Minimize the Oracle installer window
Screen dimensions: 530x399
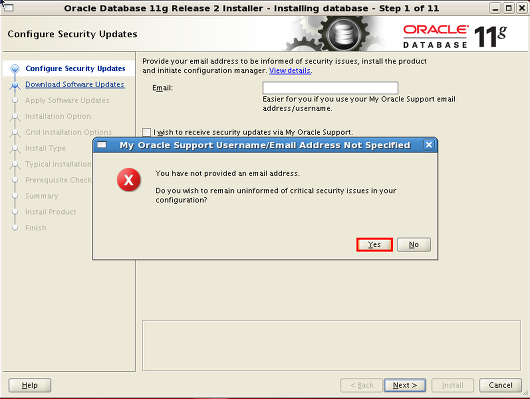coord(495,8)
